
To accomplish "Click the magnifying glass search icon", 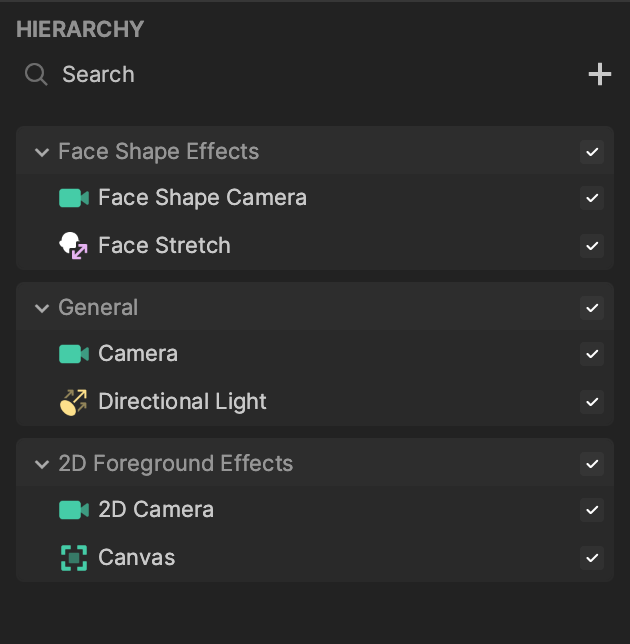I will tap(36, 75).
